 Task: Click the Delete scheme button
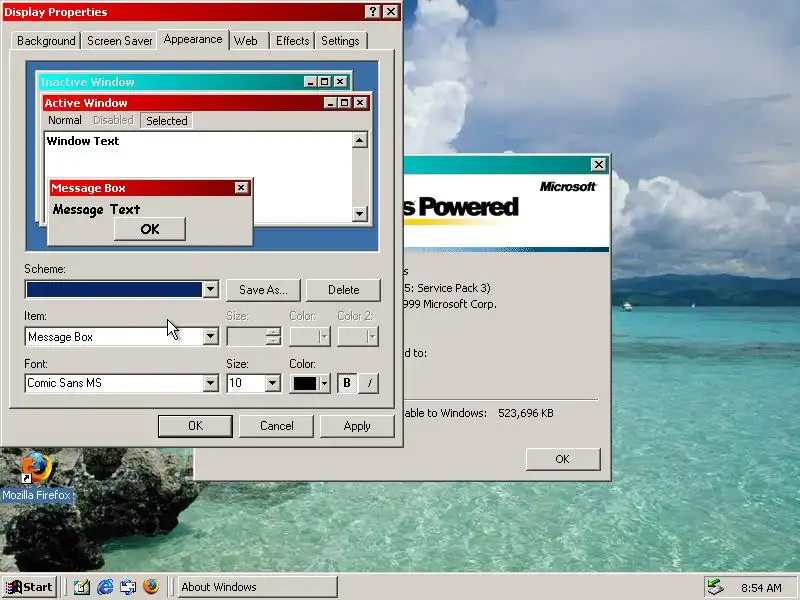[x=343, y=290]
